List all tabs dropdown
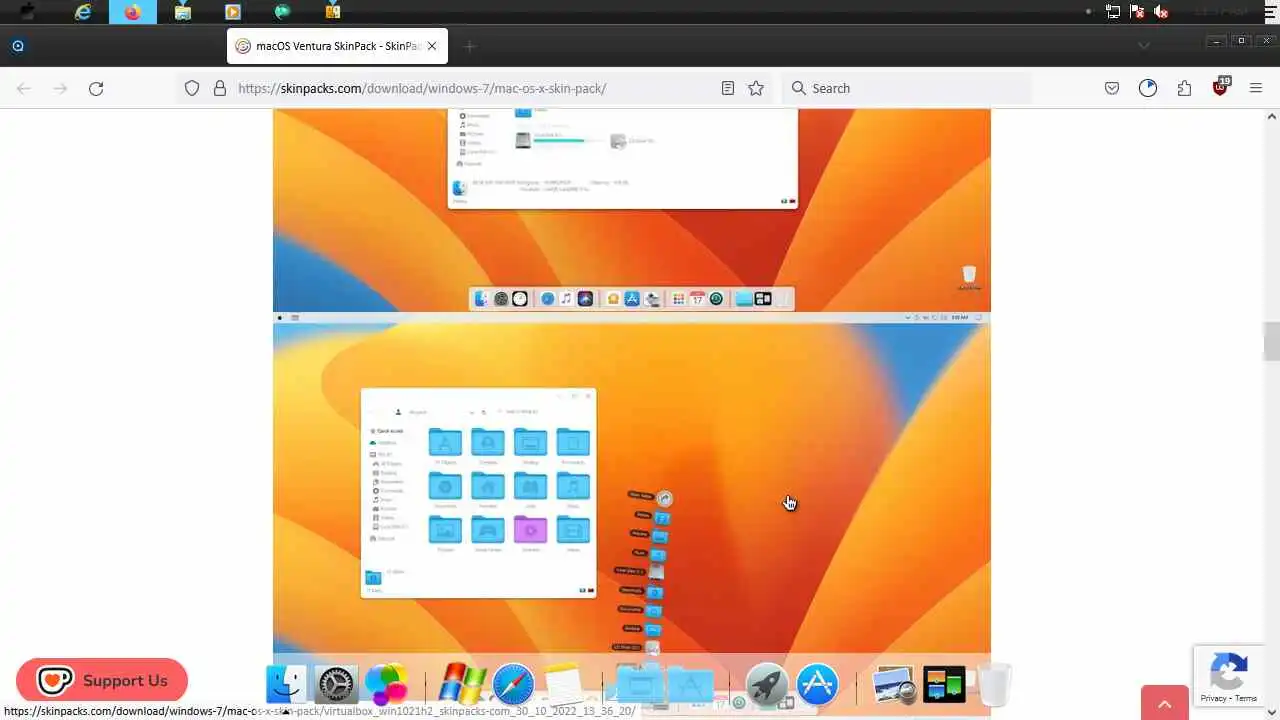 coord(1144,46)
